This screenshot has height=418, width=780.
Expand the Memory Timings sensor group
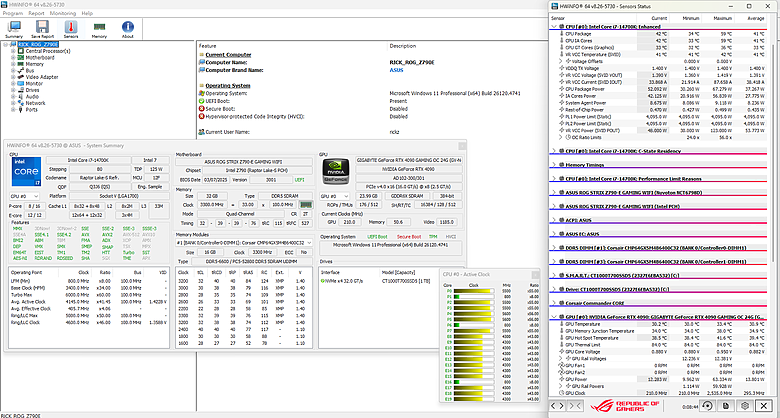click(x=555, y=165)
